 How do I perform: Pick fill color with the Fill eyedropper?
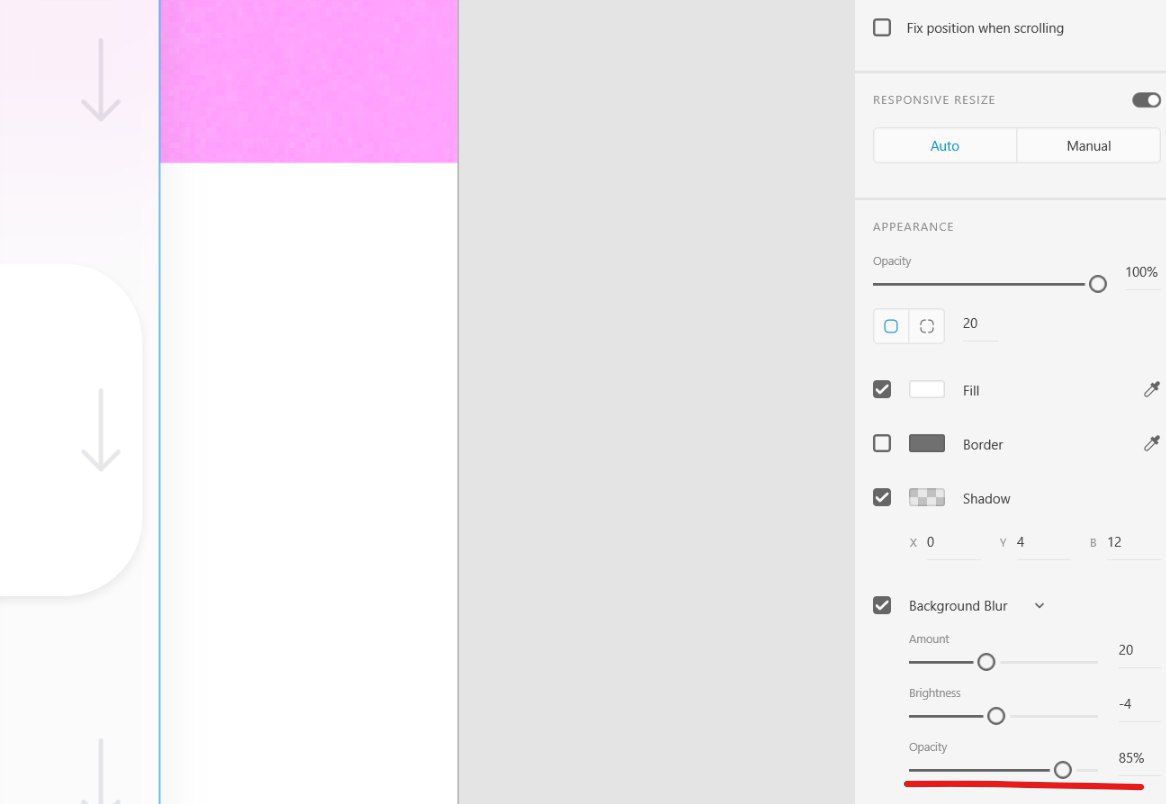pyautogui.click(x=1151, y=389)
